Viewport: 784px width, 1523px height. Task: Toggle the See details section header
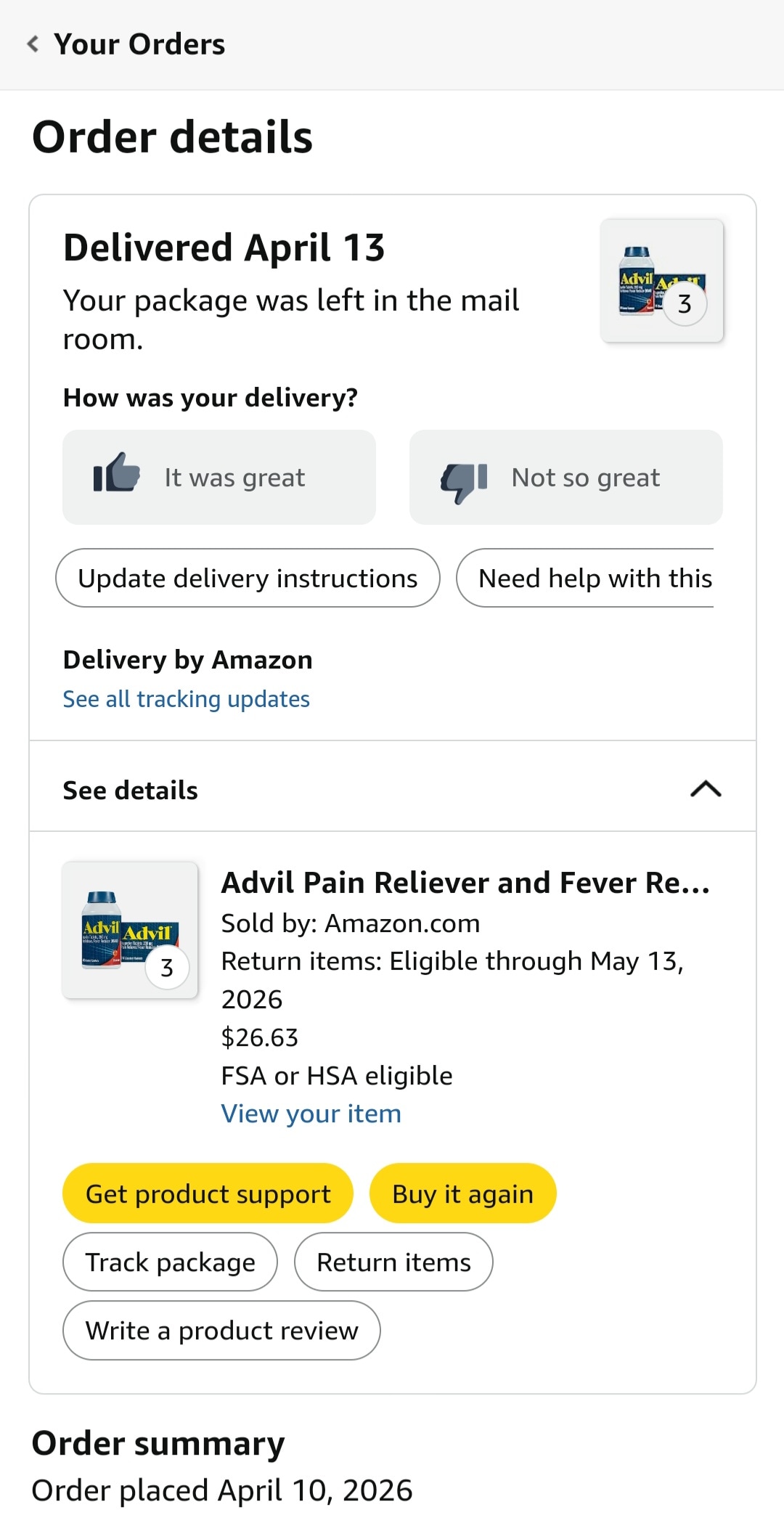coord(131,790)
